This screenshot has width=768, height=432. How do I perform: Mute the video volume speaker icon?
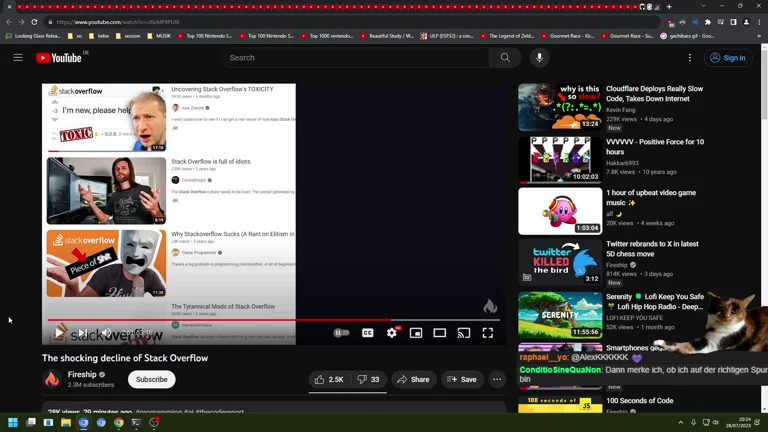(106, 333)
